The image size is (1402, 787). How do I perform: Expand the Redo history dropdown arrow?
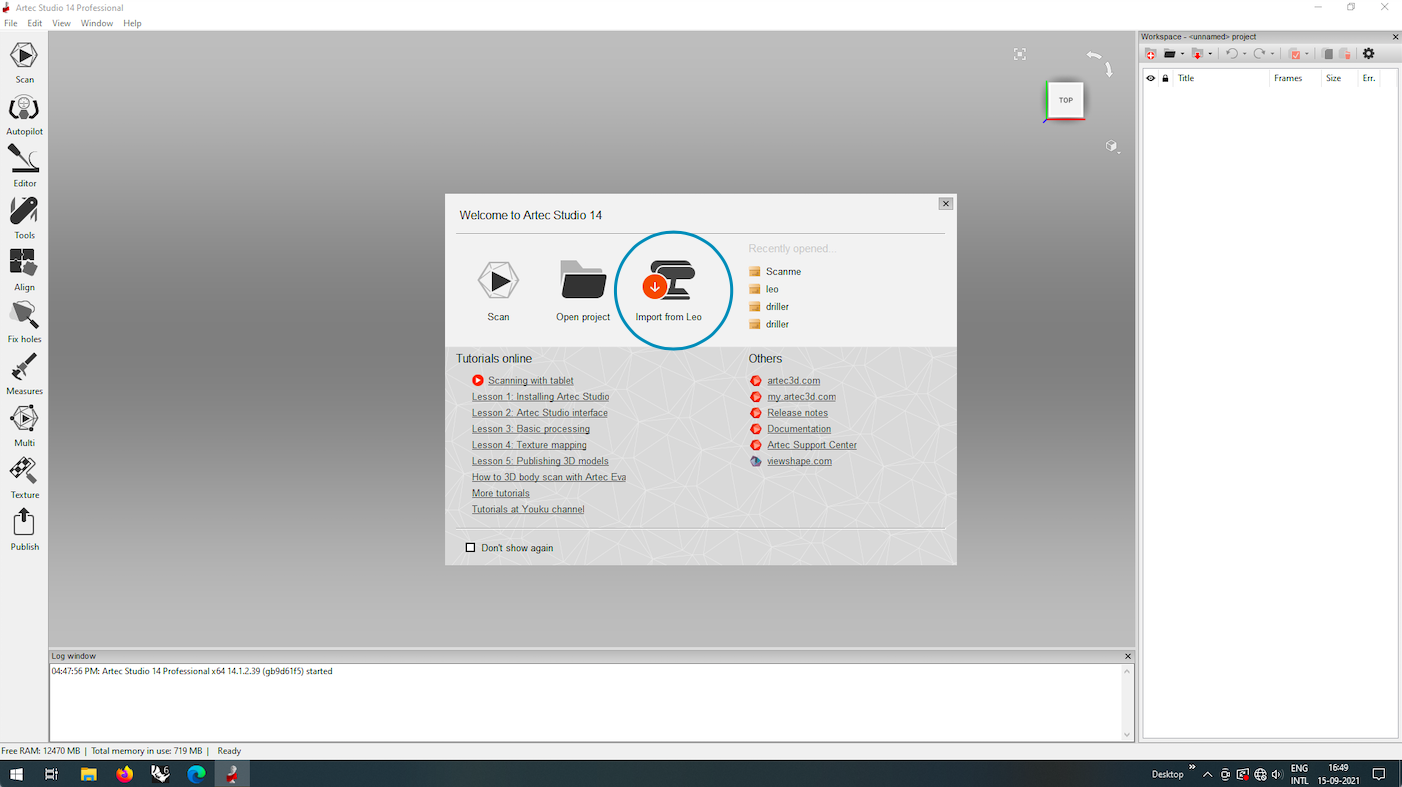tap(1272, 54)
